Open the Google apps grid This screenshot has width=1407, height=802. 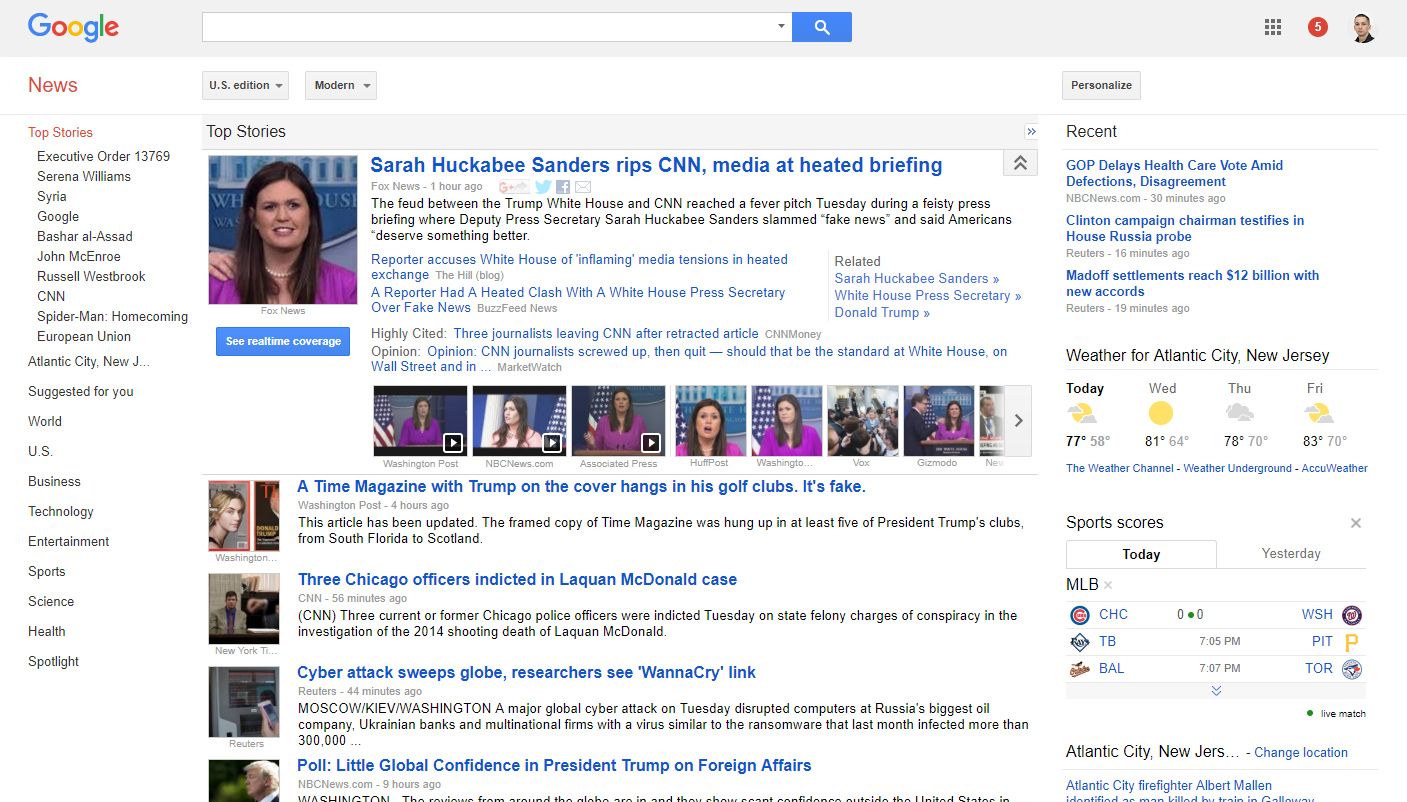pos(1273,27)
